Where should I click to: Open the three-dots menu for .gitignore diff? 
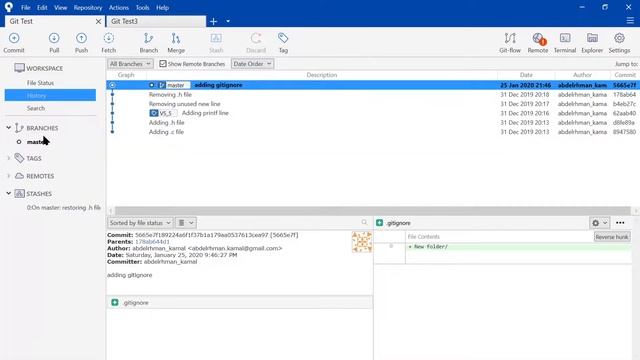click(x=620, y=223)
